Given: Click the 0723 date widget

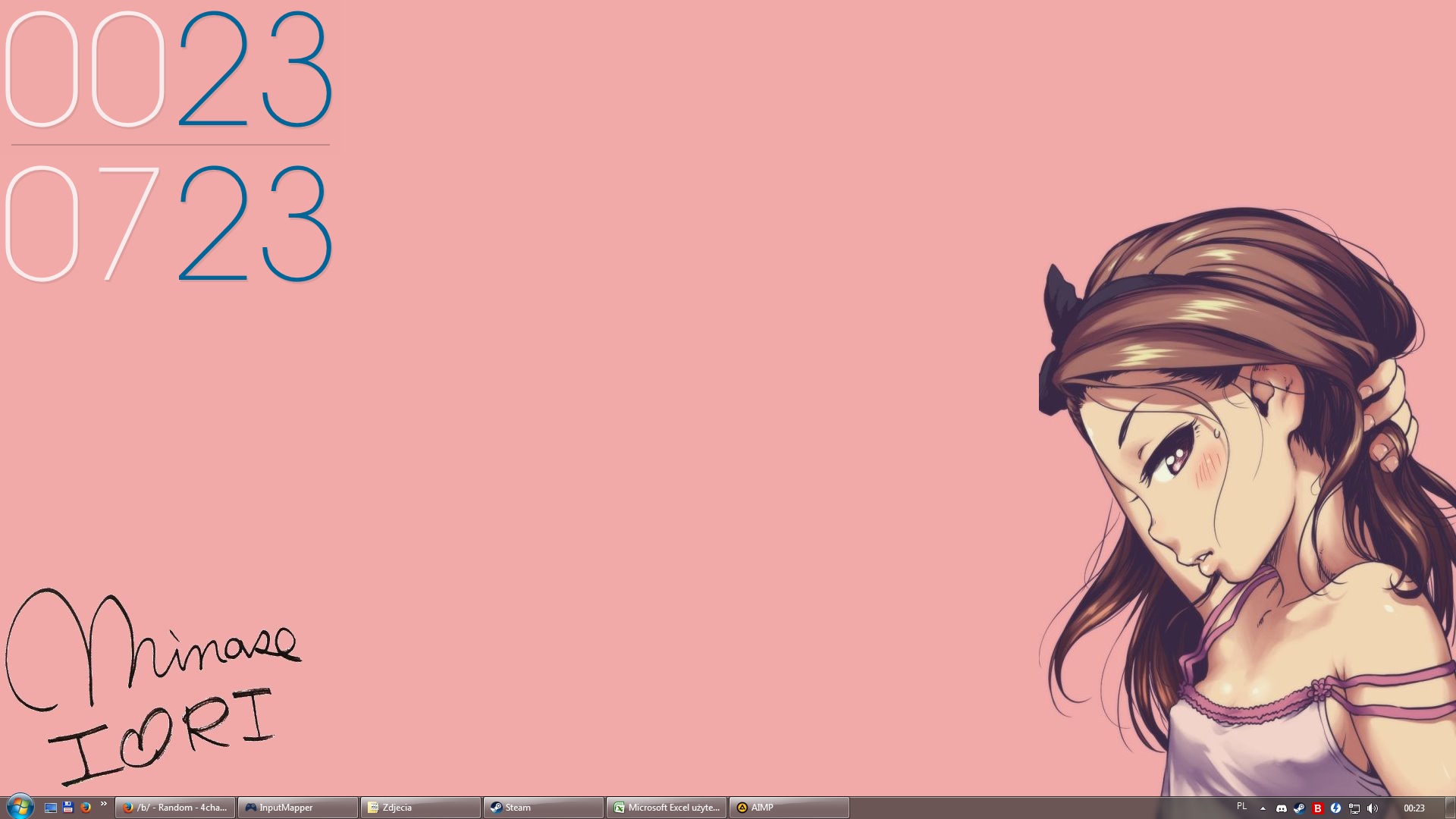Looking at the screenshot, I should [168, 223].
